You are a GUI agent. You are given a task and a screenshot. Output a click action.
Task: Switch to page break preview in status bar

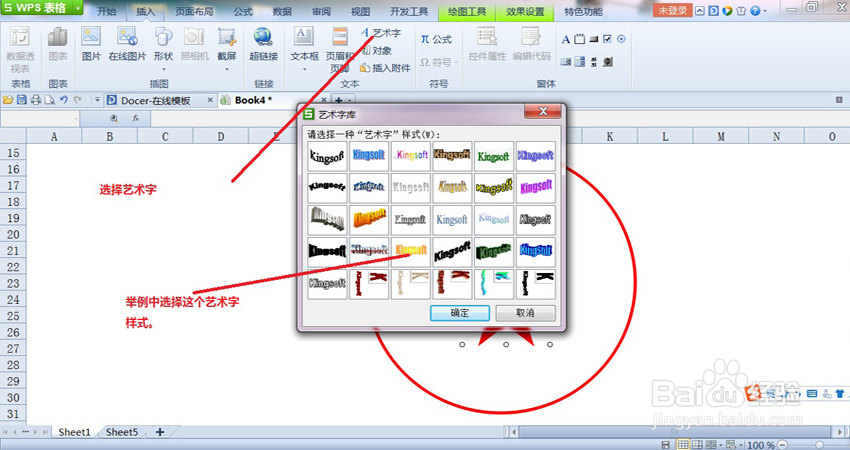pos(697,445)
